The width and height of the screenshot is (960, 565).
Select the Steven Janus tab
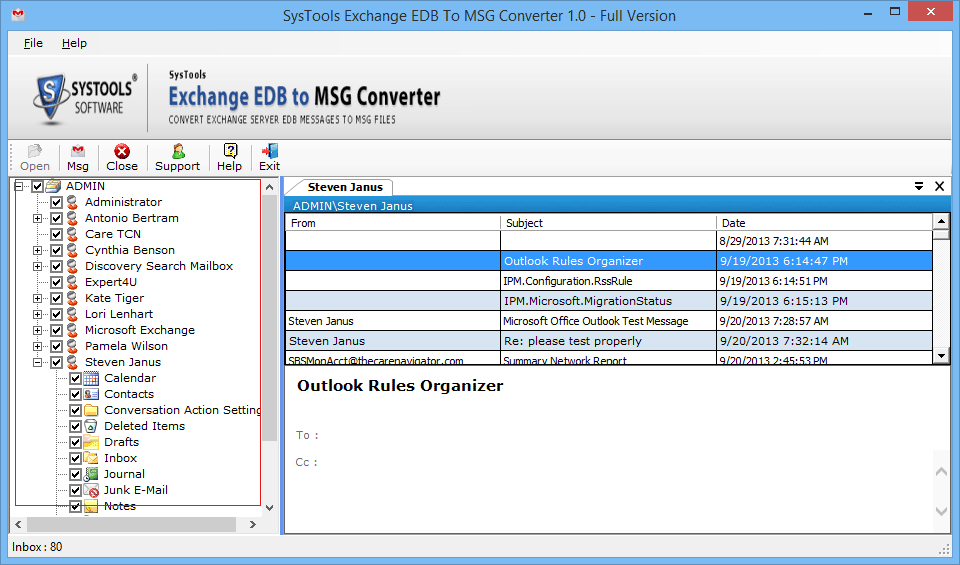(x=345, y=187)
